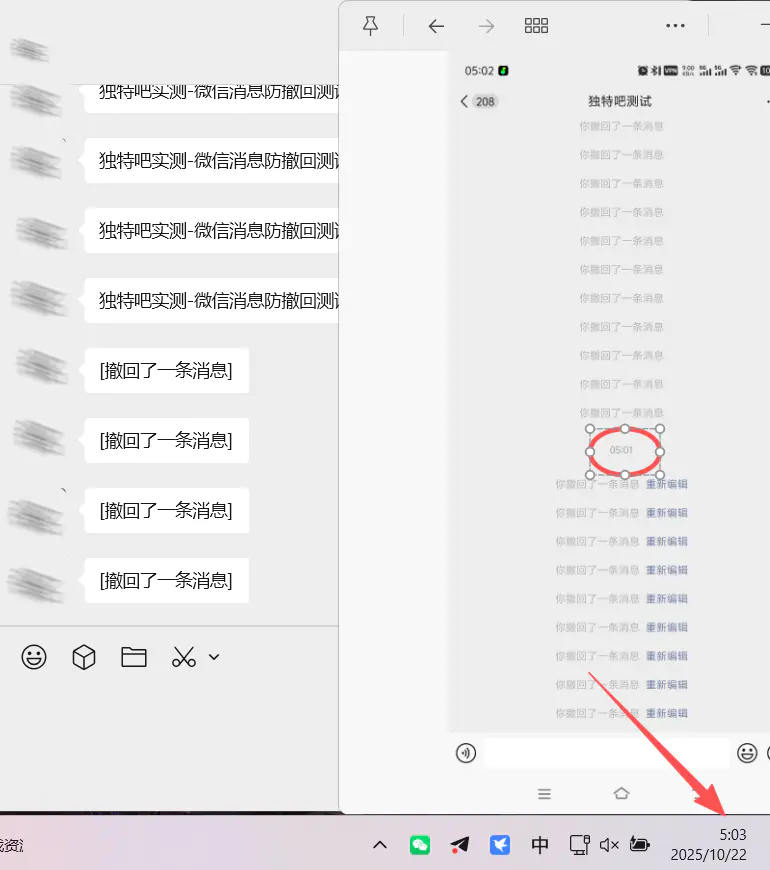
Task: Open the blue bird app icon in tray
Action: 500,845
